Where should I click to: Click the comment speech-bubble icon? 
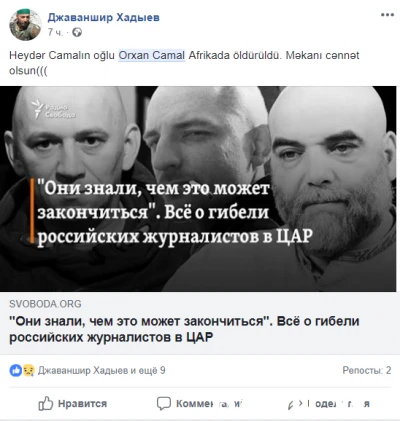click(x=164, y=403)
